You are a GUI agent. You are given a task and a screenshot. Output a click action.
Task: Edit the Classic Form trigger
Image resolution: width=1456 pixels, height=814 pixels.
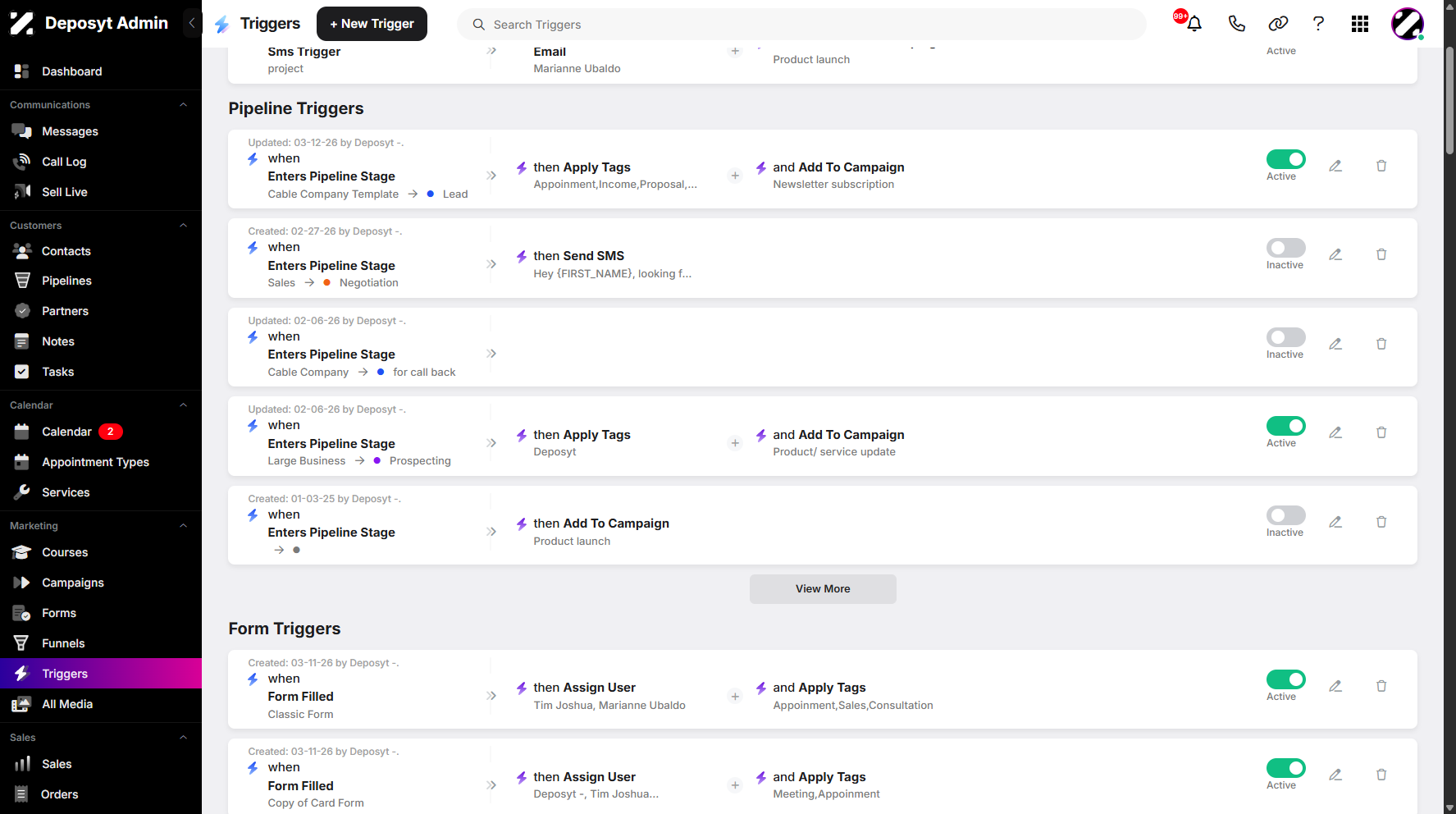pyautogui.click(x=1335, y=686)
